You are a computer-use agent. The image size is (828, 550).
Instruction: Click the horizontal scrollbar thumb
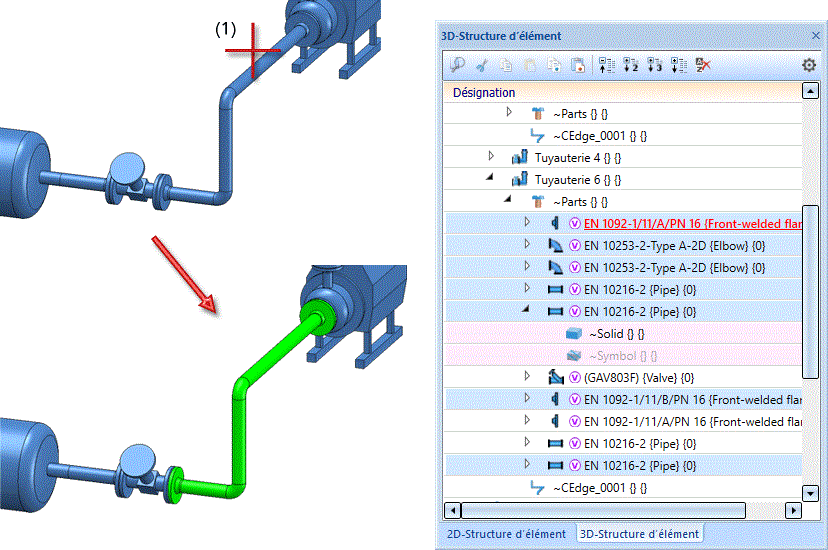pyautogui.click(x=604, y=510)
